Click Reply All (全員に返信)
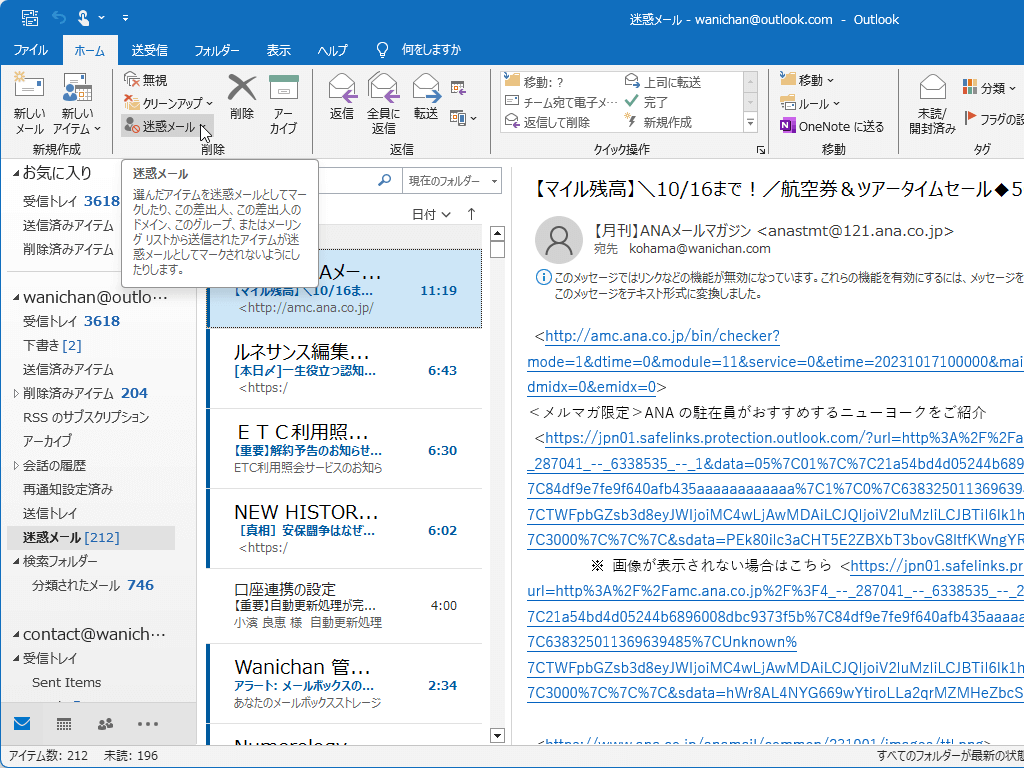The width and height of the screenshot is (1024, 768). (383, 103)
